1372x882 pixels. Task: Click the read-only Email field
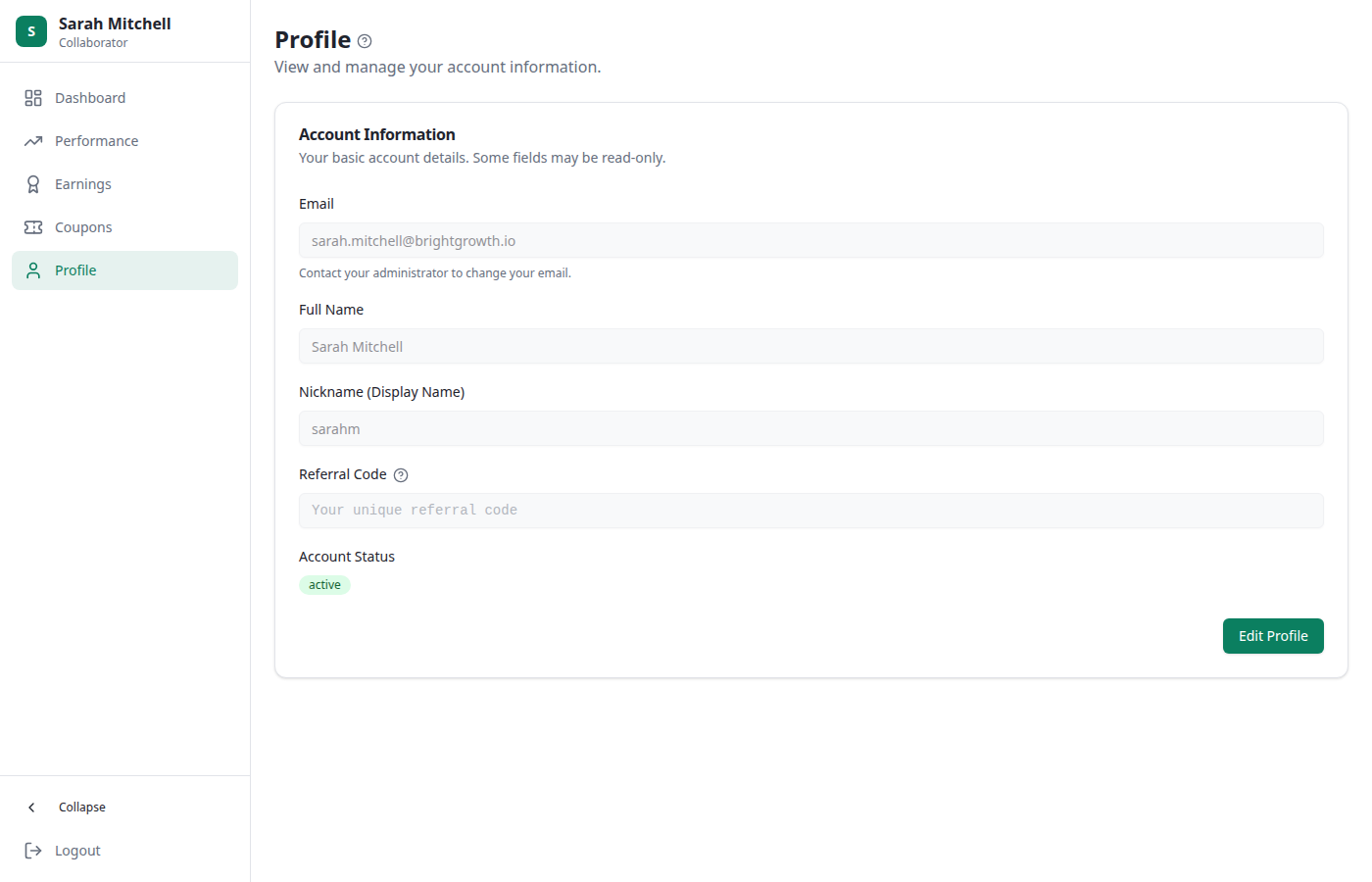coord(810,240)
